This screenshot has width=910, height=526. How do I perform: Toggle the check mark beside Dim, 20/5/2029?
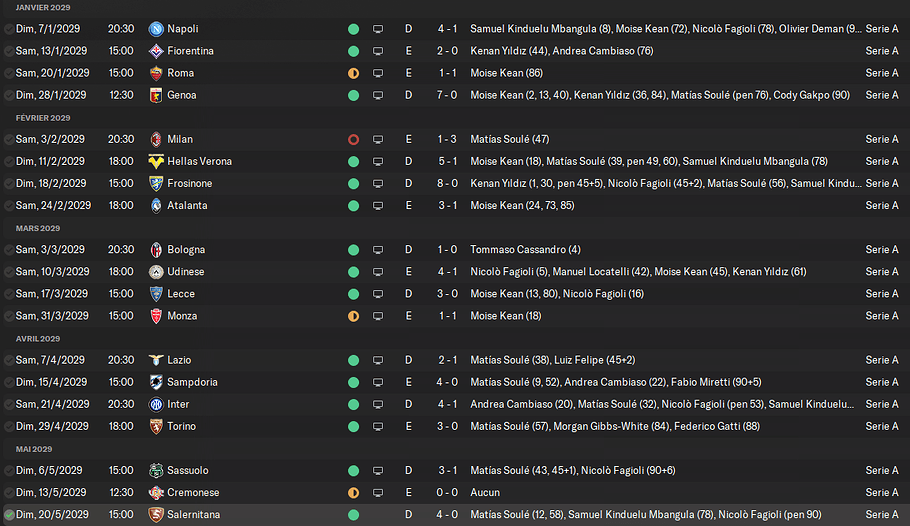pos(8,514)
